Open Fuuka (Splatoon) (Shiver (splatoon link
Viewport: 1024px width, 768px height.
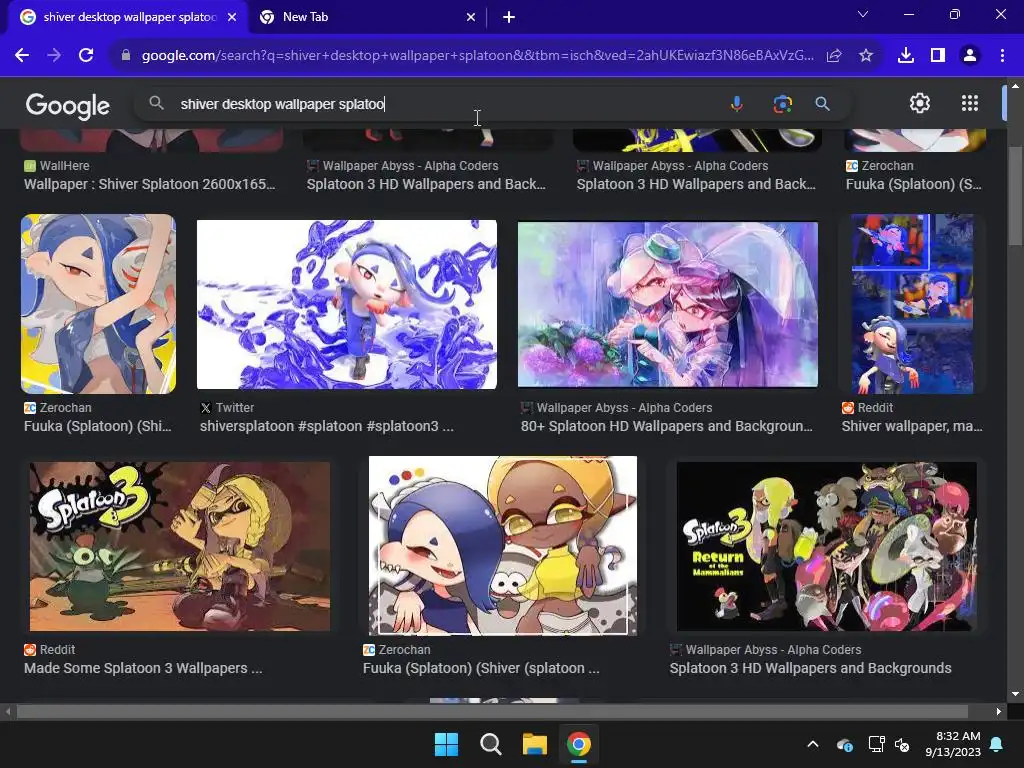tap(481, 668)
